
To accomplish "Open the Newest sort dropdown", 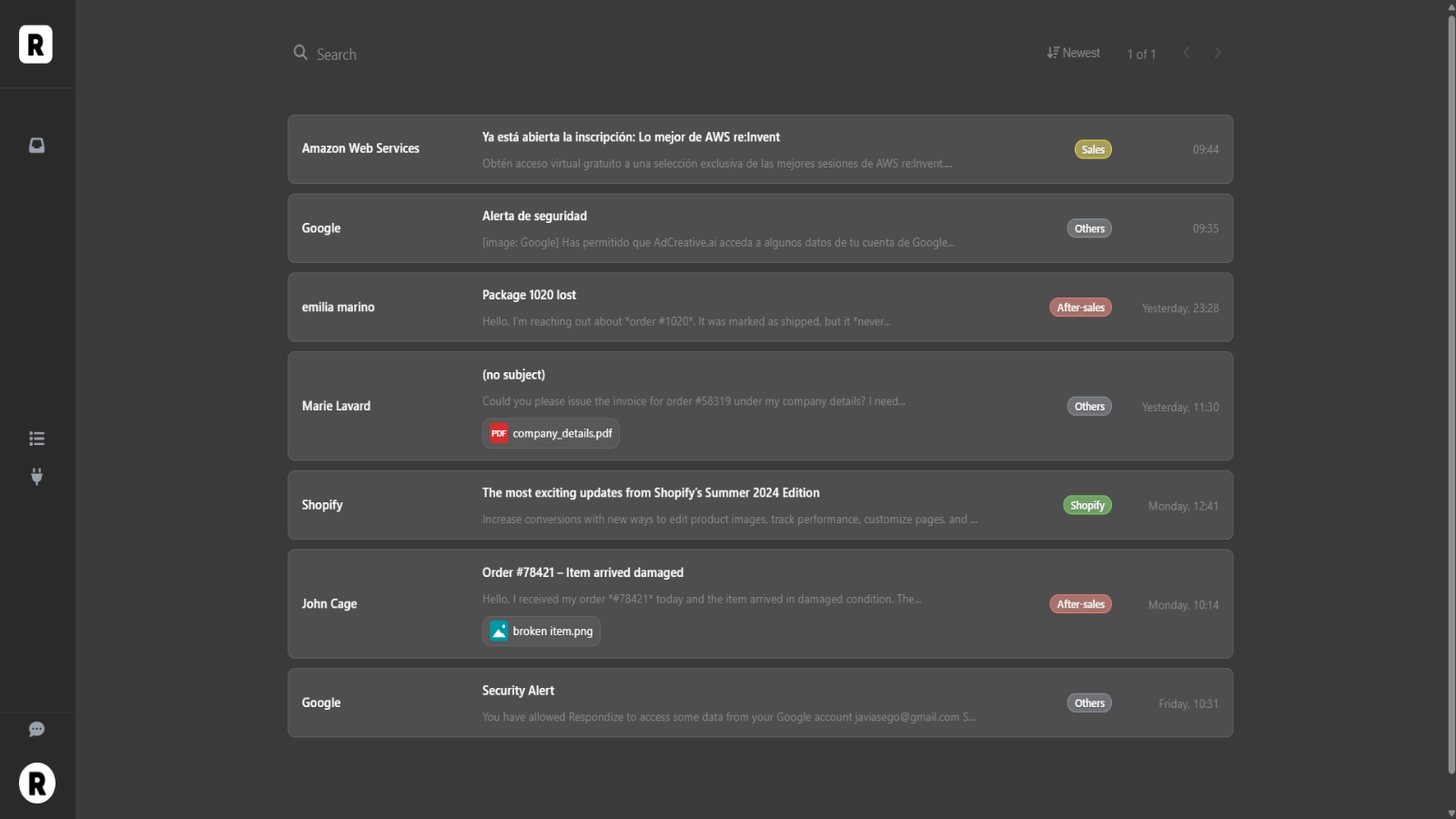I will point(1074,53).
